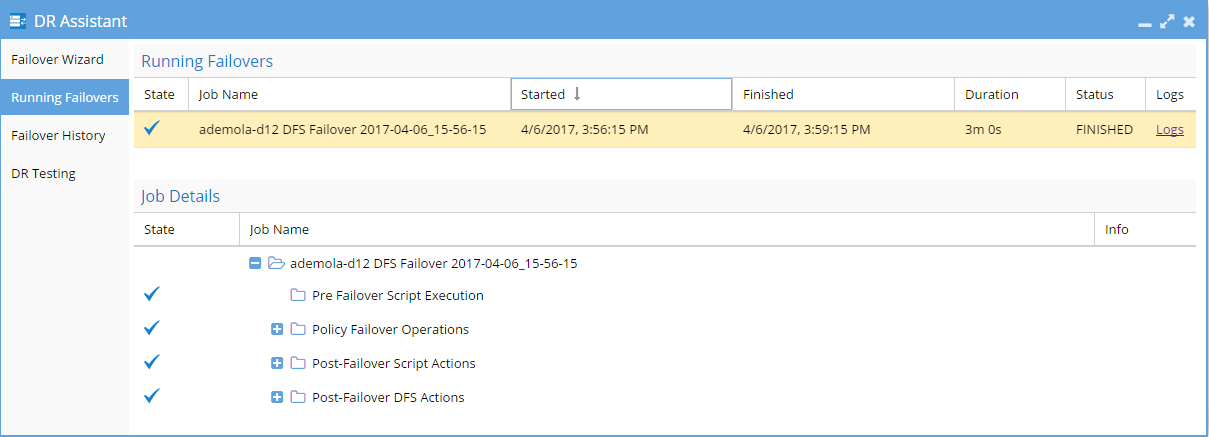This screenshot has height=437, width=1209.
Task: Click the DR Assistant title bar icon
Action: coord(18,21)
